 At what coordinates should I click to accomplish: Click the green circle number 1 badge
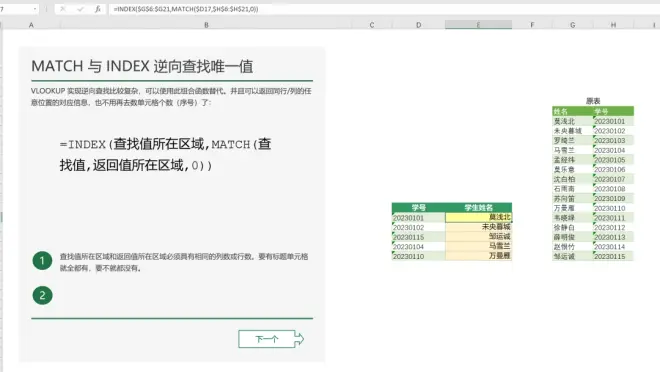pyautogui.click(x=42, y=261)
